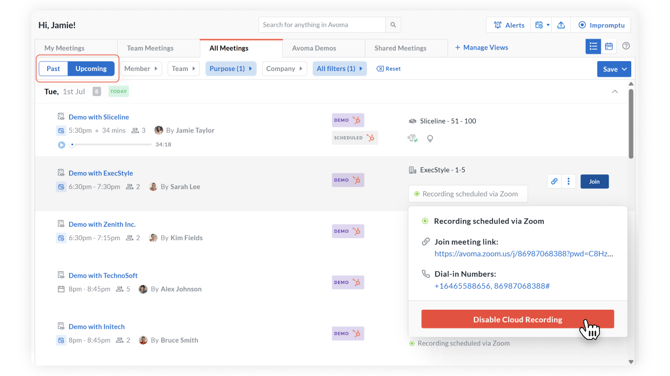
Task: Click the Zenith Inc. notes icon
Action: click(61, 223)
